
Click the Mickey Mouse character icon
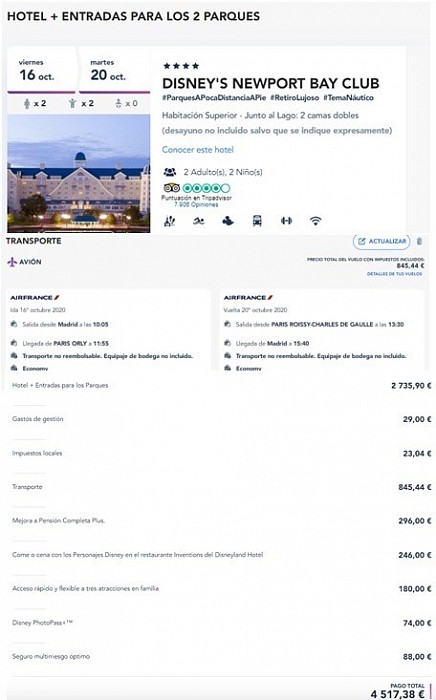pos(228,221)
